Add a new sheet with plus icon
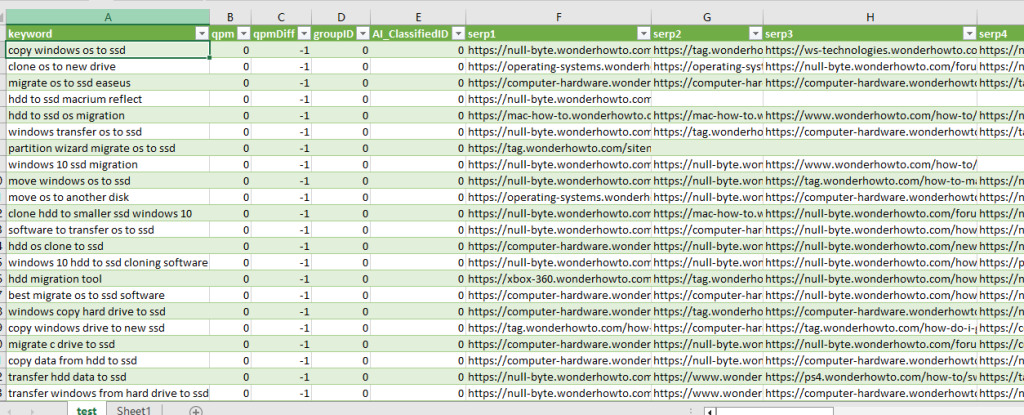1024x415 pixels. click(x=195, y=410)
